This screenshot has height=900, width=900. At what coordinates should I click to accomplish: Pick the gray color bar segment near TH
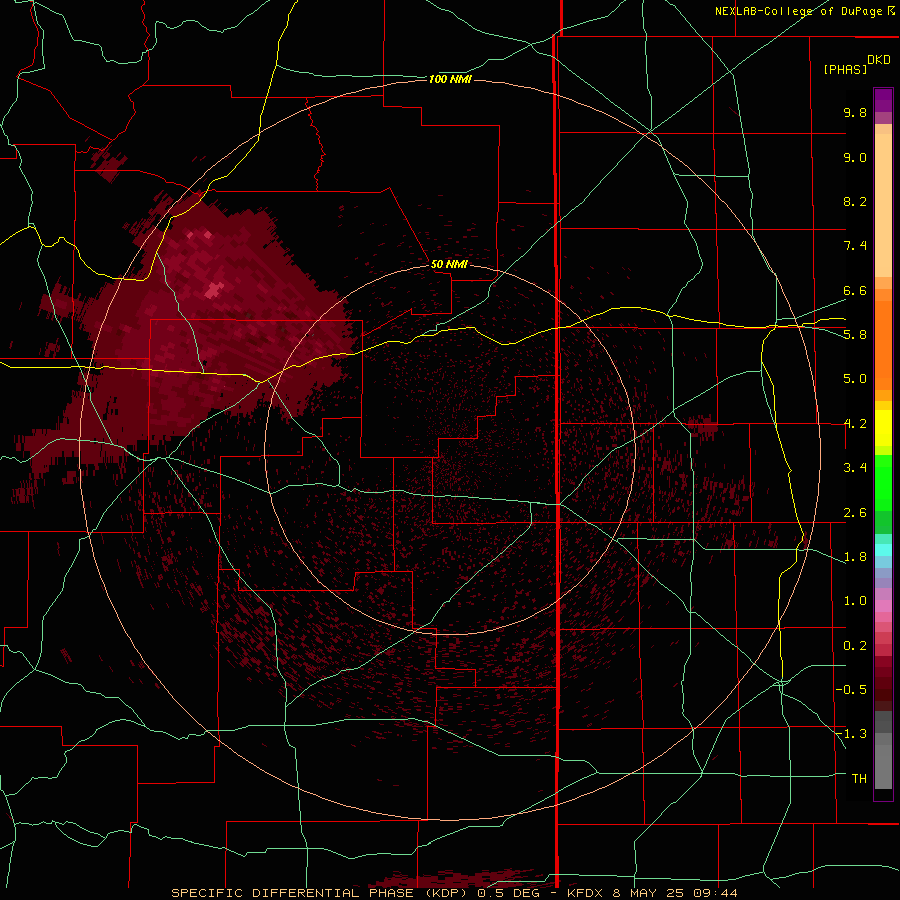tap(883, 766)
